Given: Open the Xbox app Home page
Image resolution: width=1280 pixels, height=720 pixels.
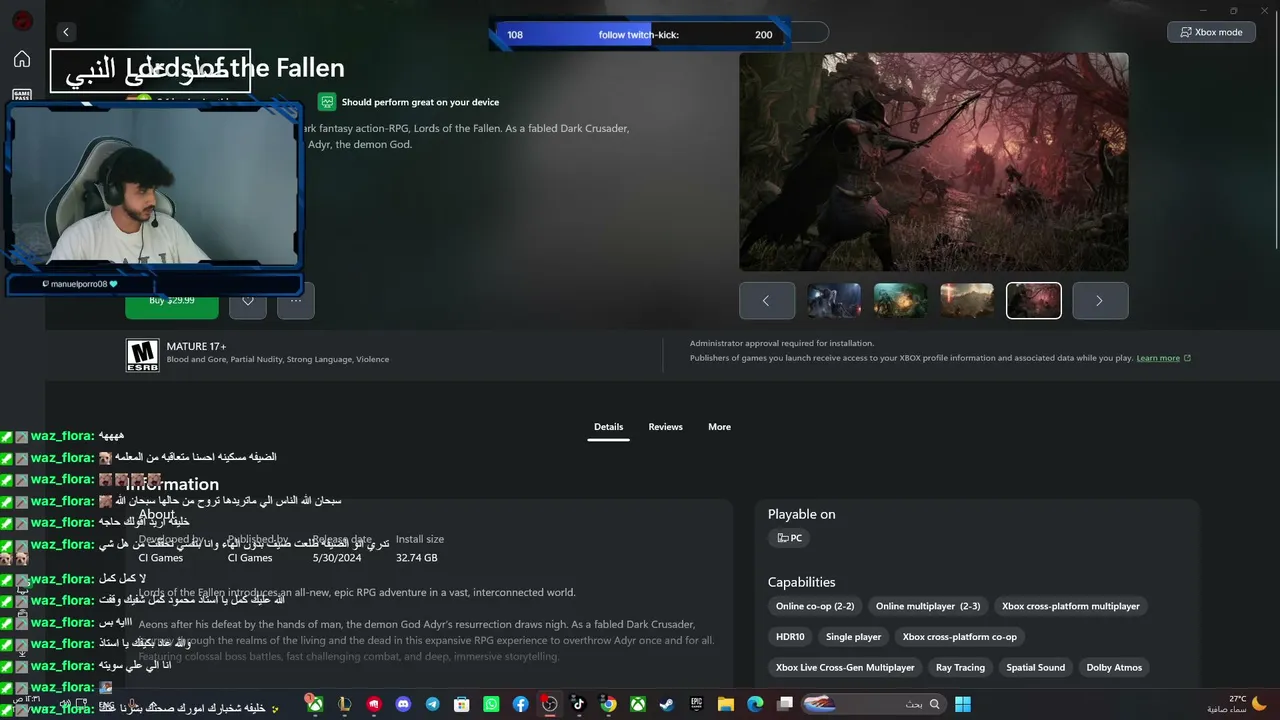Looking at the screenshot, I should pyautogui.click(x=22, y=59).
